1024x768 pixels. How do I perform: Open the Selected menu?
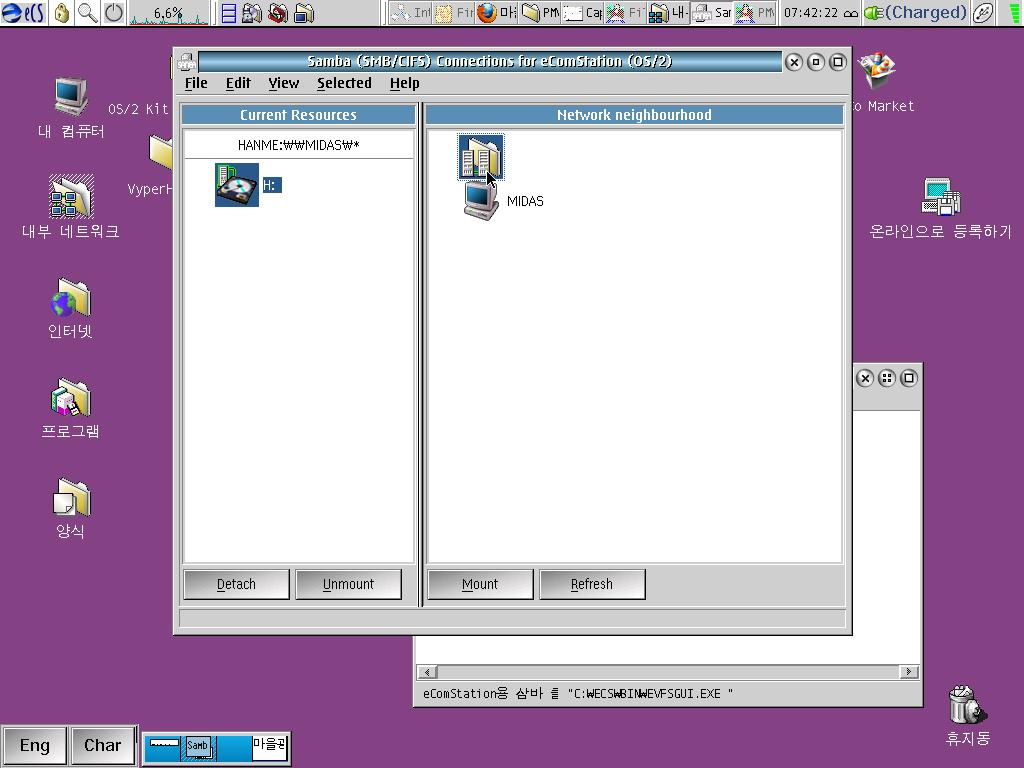click(x=344, y=83)
